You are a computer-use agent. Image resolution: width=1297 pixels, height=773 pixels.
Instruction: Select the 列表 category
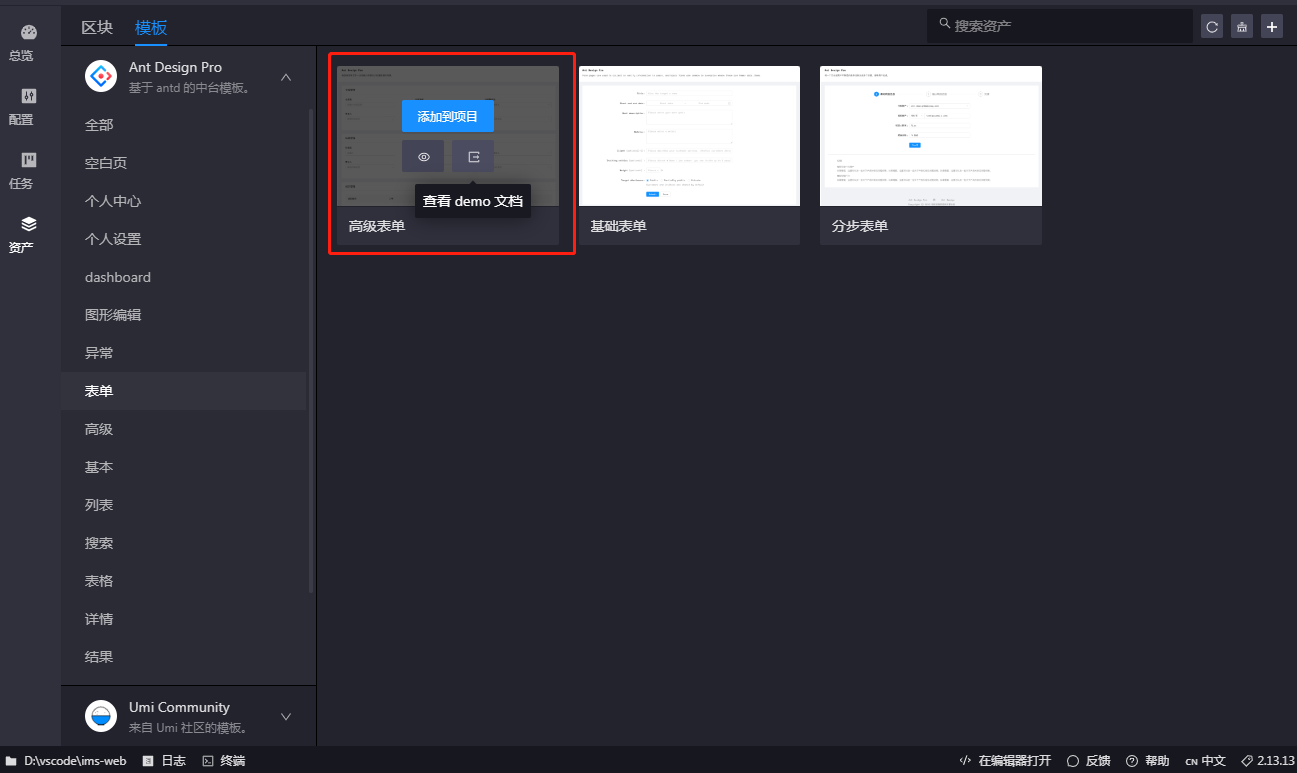click(x=183, y=505)
